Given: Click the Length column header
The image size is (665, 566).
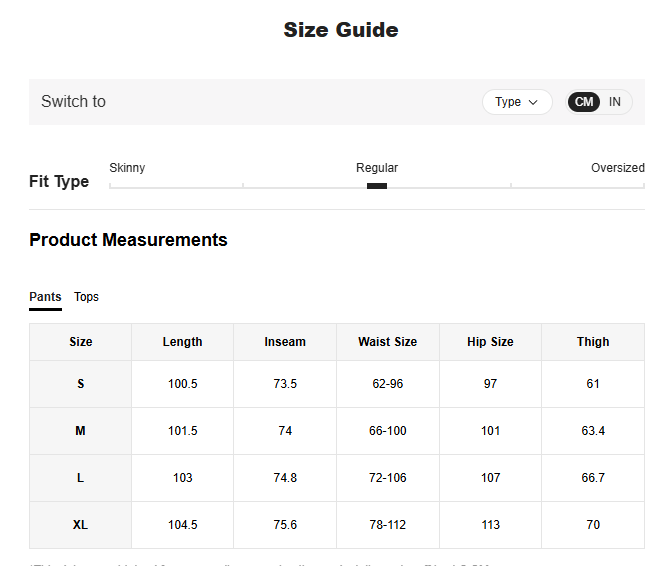Looking at the screenshot, I should [x=182, y=342].
